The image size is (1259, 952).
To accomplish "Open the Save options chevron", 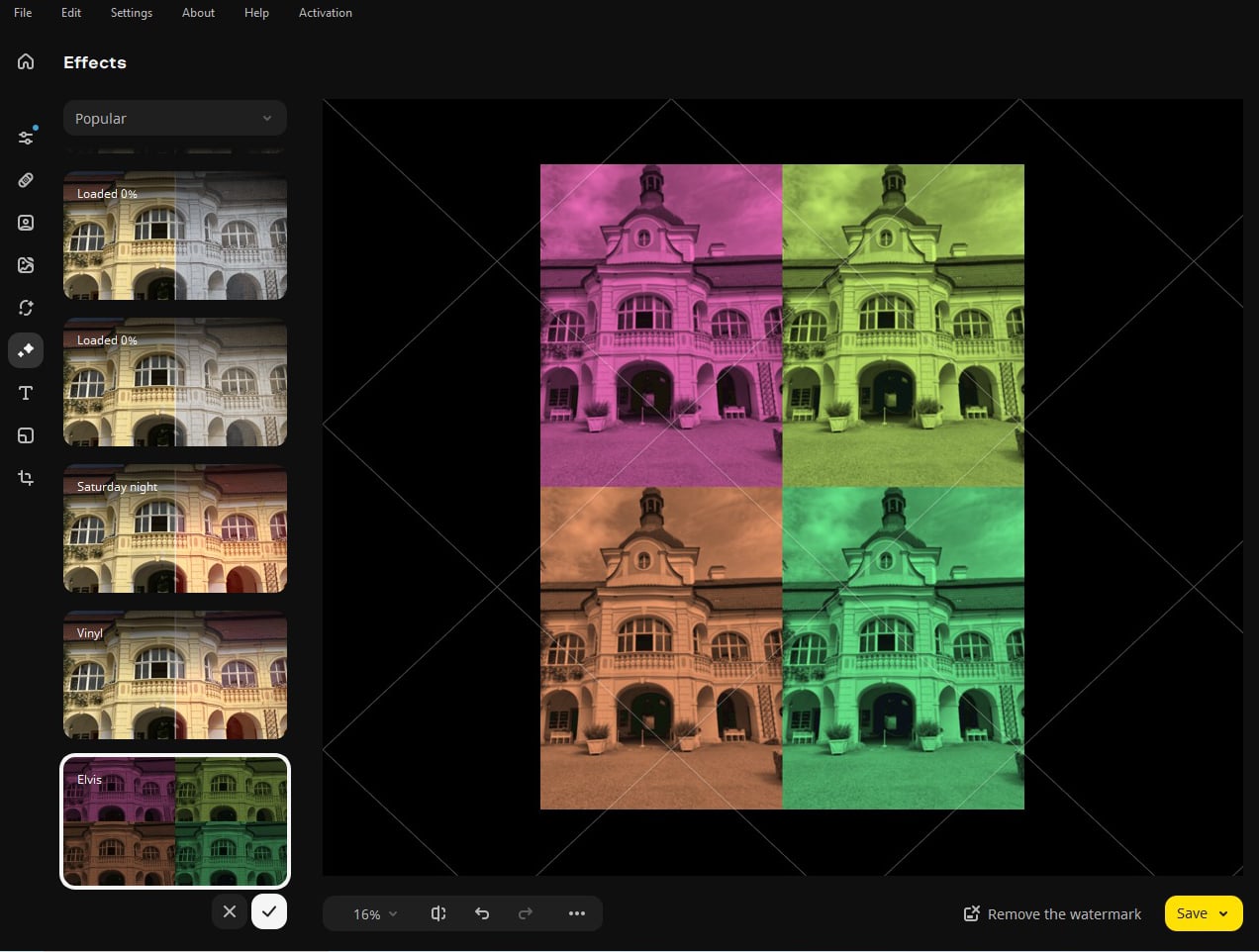I will [x=1224, y=913].
